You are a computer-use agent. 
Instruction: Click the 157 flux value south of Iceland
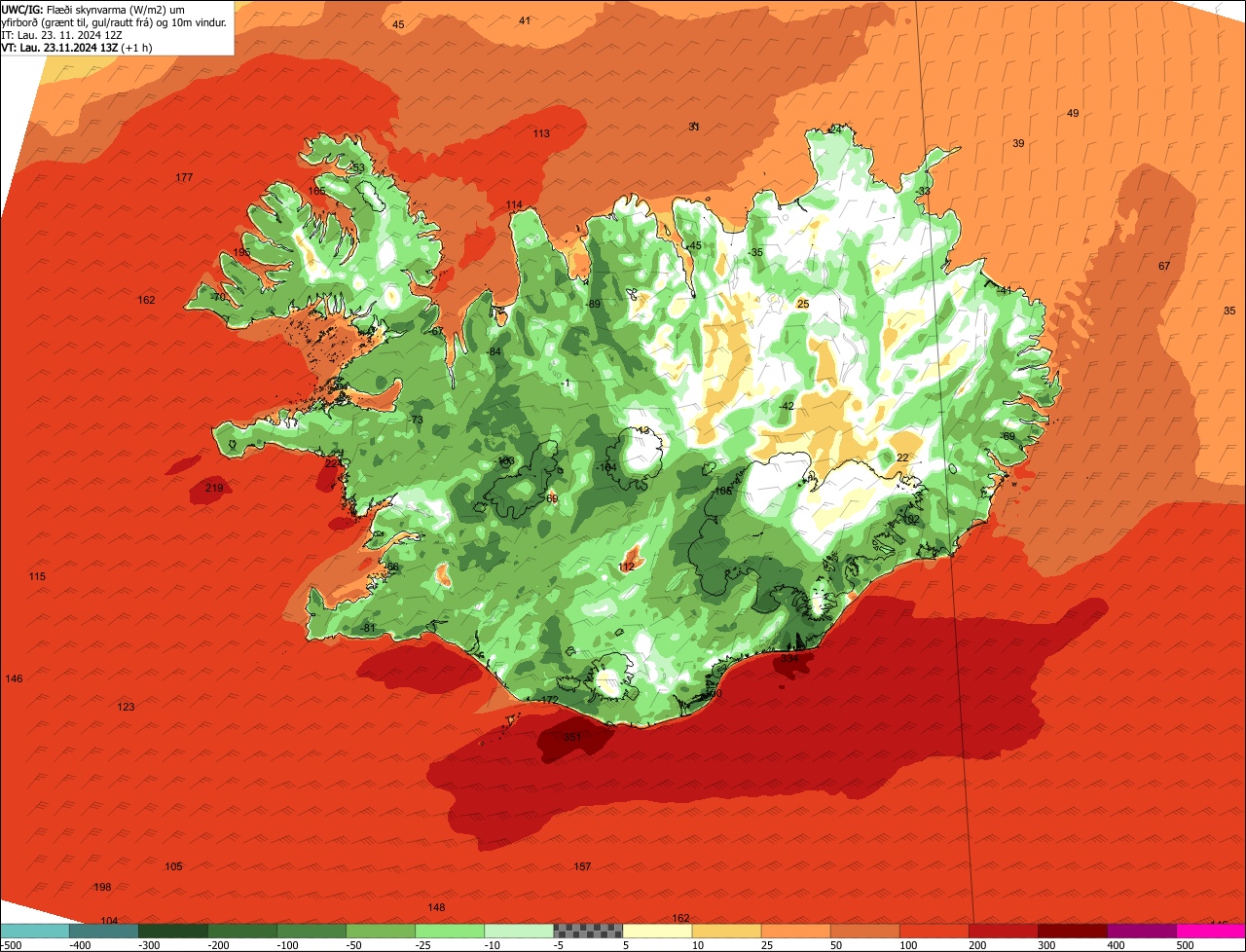click(582, 866)
